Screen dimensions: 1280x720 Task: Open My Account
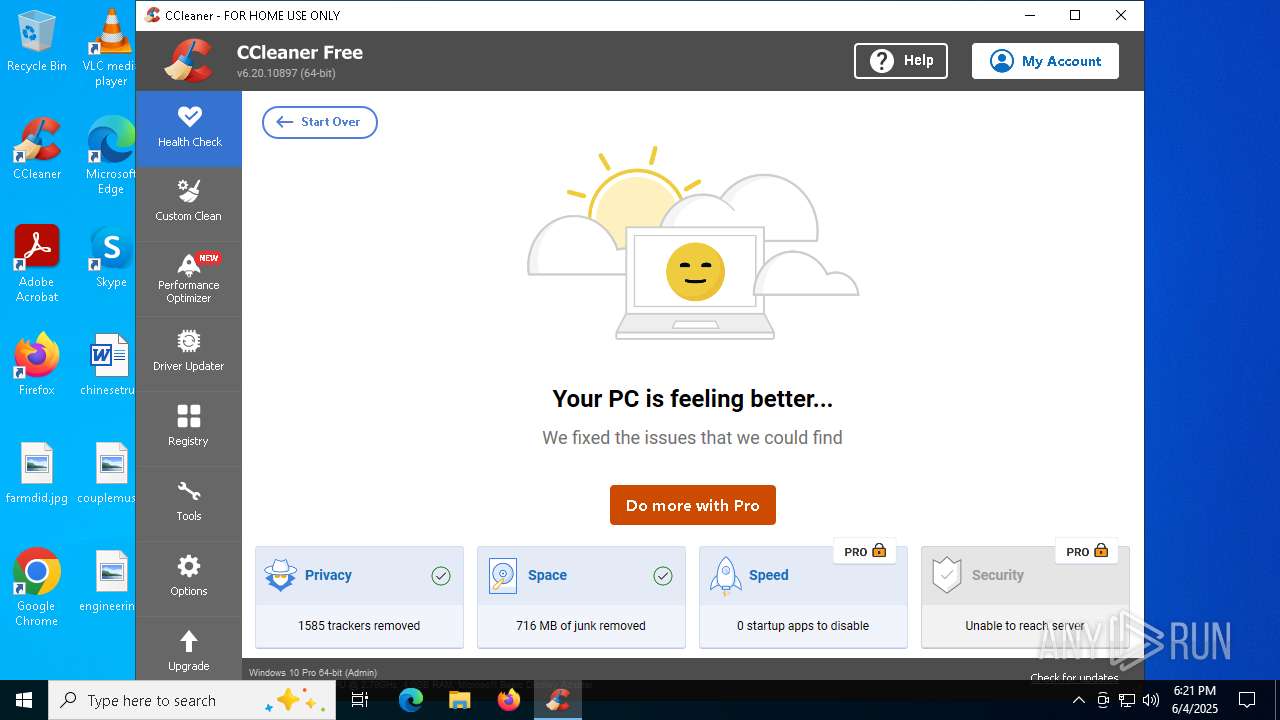click(1045, 61)
